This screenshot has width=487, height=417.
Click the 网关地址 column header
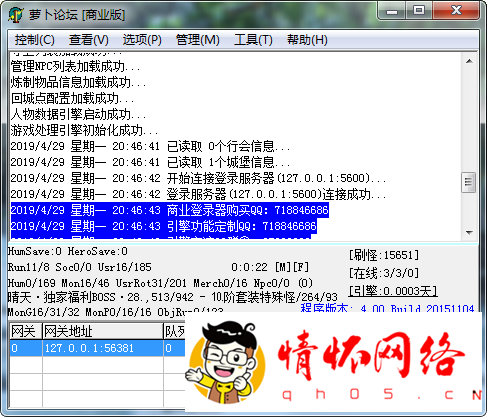tap(102, 331)
